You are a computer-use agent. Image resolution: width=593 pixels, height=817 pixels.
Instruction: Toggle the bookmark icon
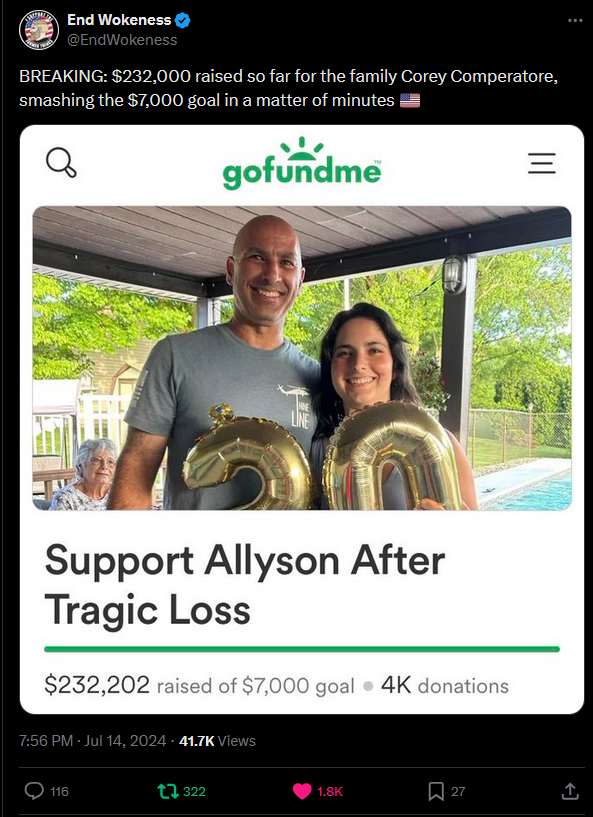point(436,791)
